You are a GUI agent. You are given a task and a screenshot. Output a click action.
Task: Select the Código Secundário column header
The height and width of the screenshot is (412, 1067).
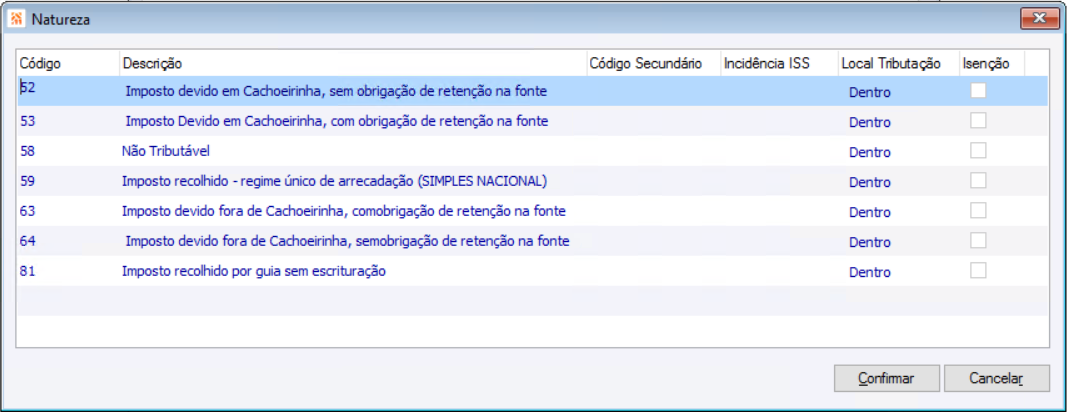pyautogui.click(x=651, y=64)
